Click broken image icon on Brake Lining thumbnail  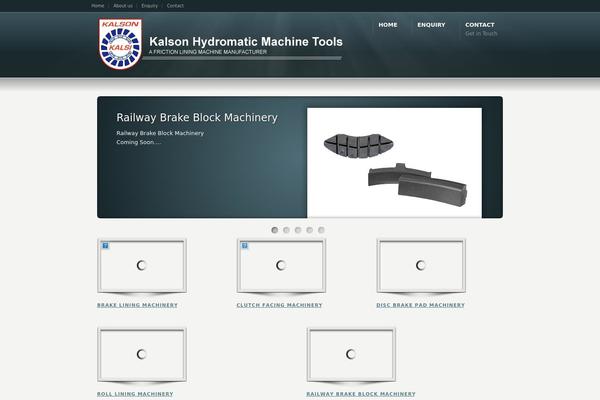tap(105, 246)
